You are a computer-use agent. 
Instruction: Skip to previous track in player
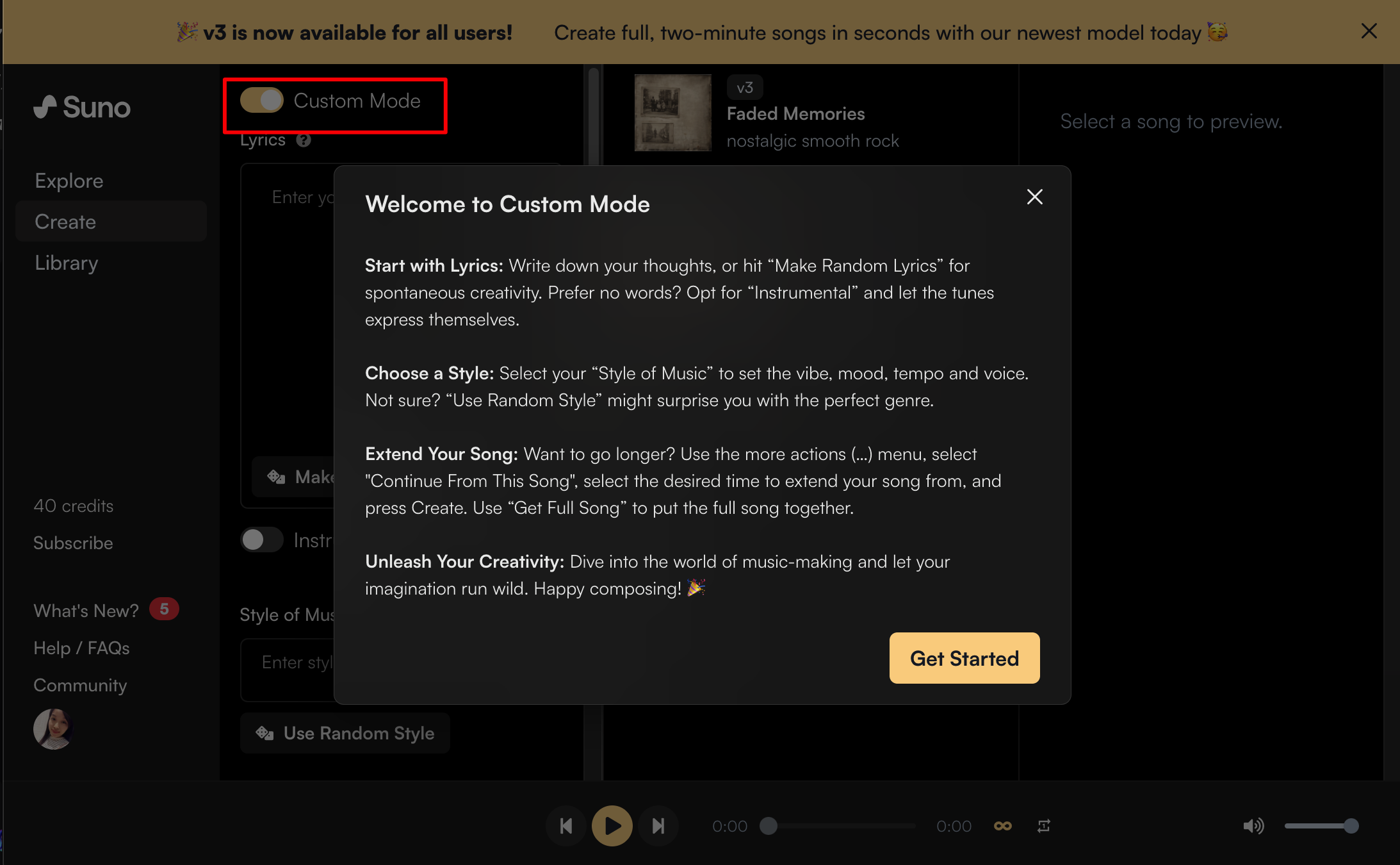tap(566, 826)
